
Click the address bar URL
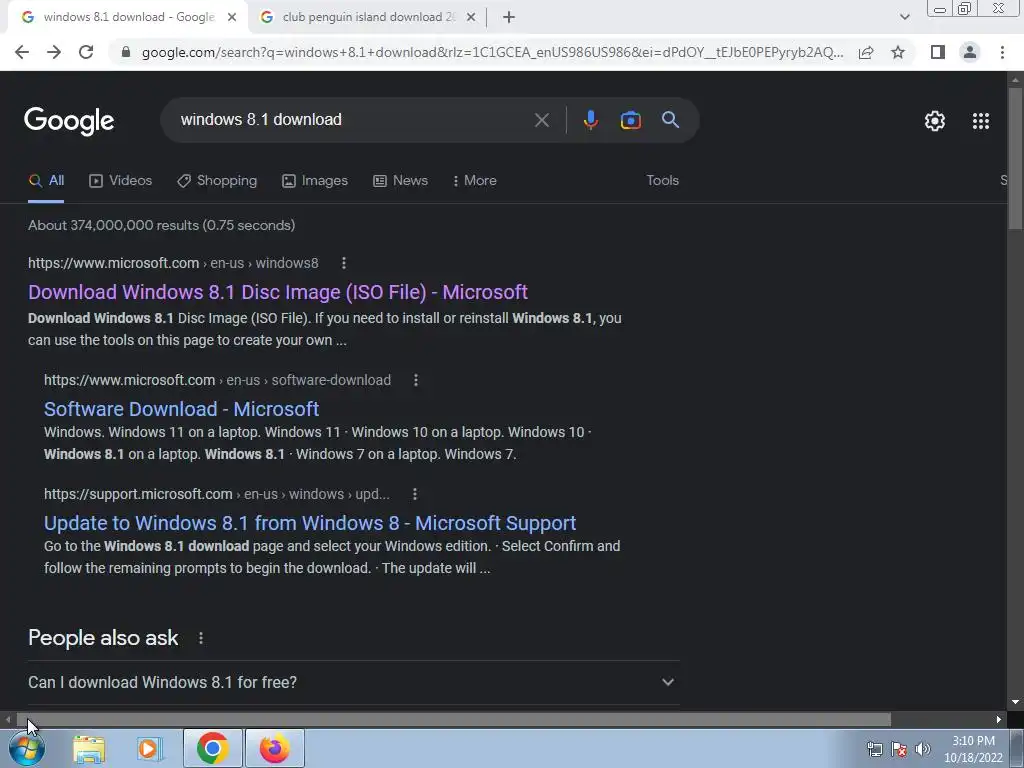coord(492,52)
